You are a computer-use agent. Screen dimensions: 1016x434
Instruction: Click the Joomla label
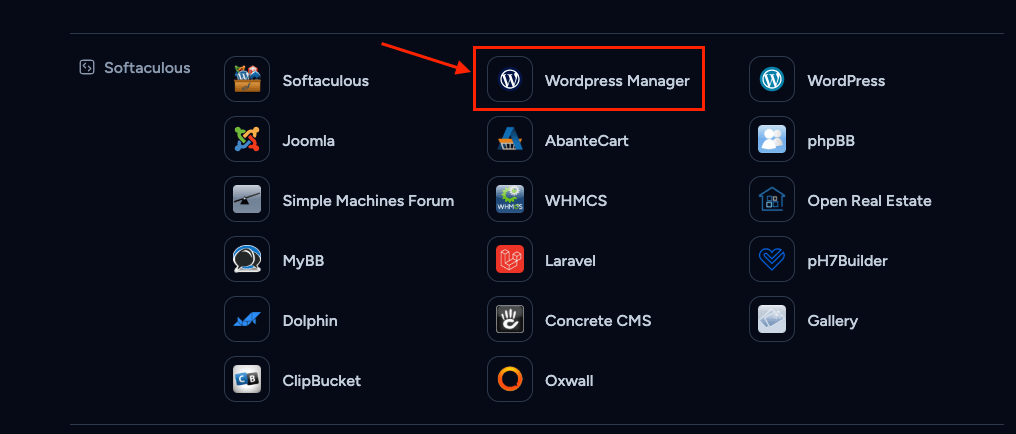coord(308,141)
